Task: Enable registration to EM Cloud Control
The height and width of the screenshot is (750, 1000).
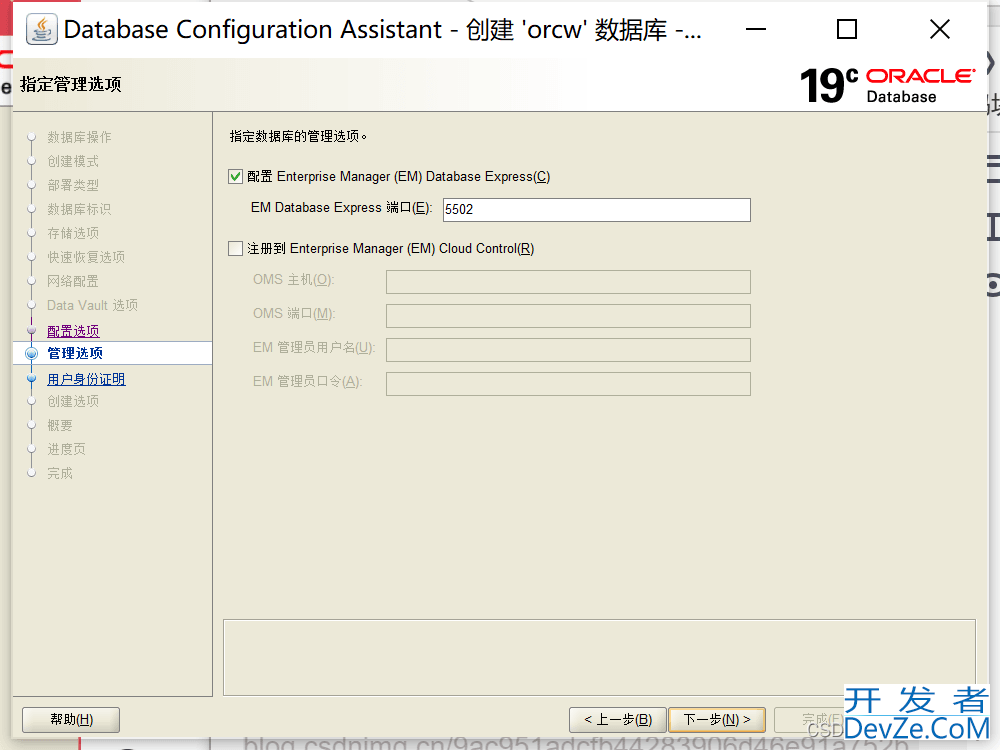Action: tap(235, 249)
